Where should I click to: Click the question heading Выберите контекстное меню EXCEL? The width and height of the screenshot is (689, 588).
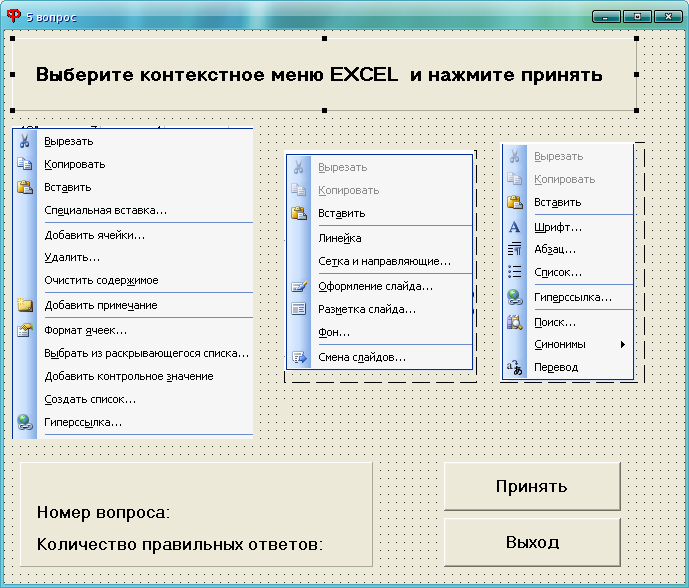click(319, 75)
